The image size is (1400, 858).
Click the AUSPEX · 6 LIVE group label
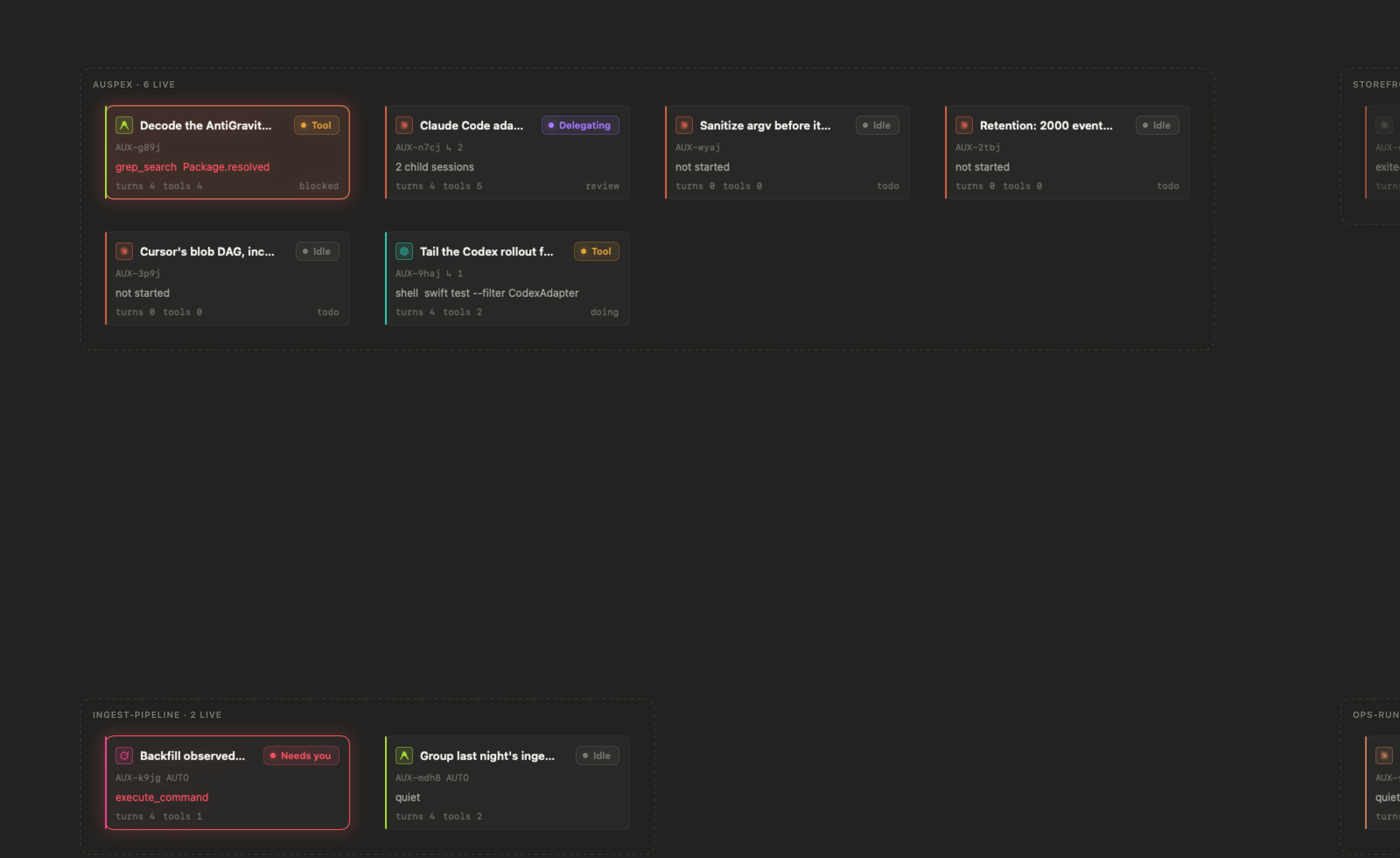point(134,85)
